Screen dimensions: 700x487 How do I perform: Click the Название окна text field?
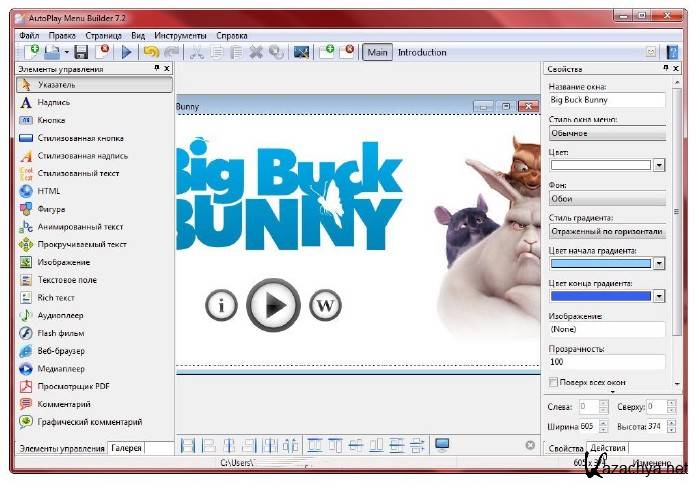[607, 100]
